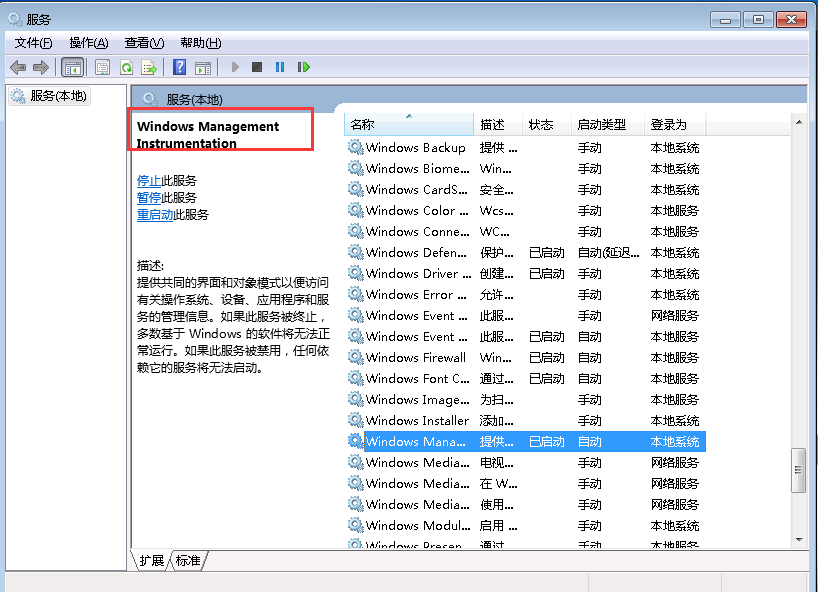Viewport: 818px width, 592px height.
Task: Click the Refresh toolbar icon
Action: pos(126,67)
